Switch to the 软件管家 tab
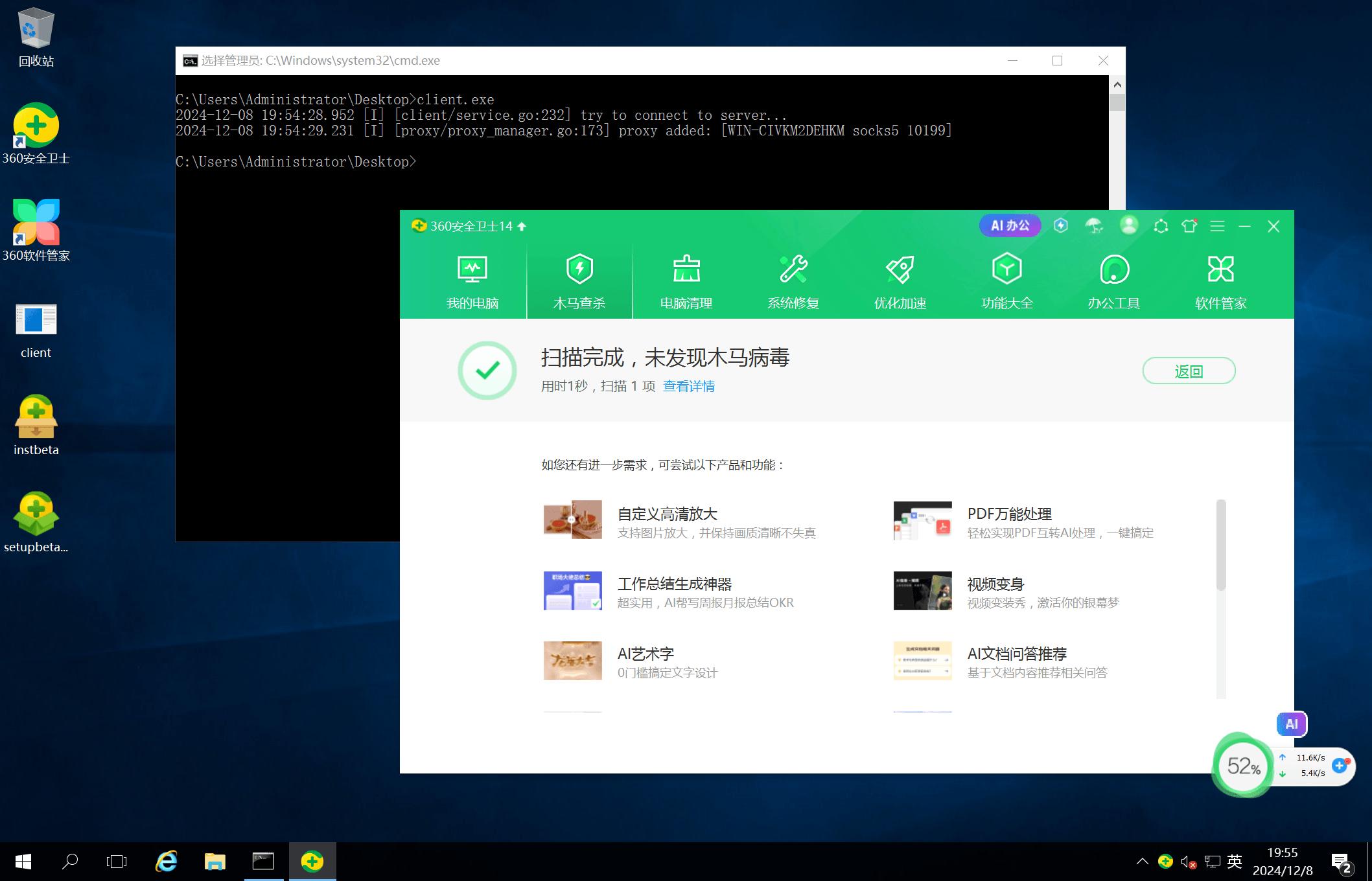Viewport: 1372px width, 881px height. (1221, 281)
